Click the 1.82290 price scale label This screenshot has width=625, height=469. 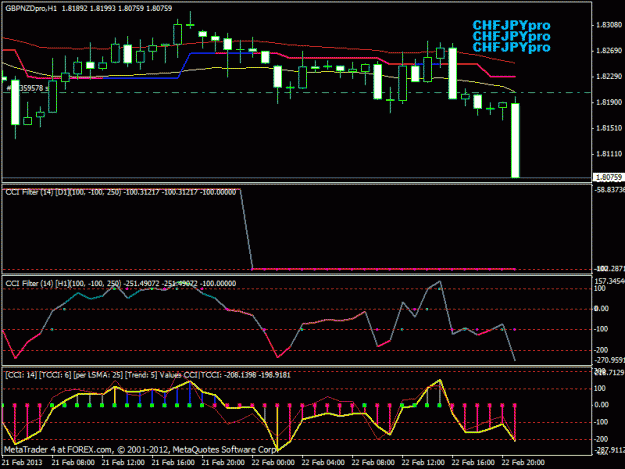(x=609, y=77)
